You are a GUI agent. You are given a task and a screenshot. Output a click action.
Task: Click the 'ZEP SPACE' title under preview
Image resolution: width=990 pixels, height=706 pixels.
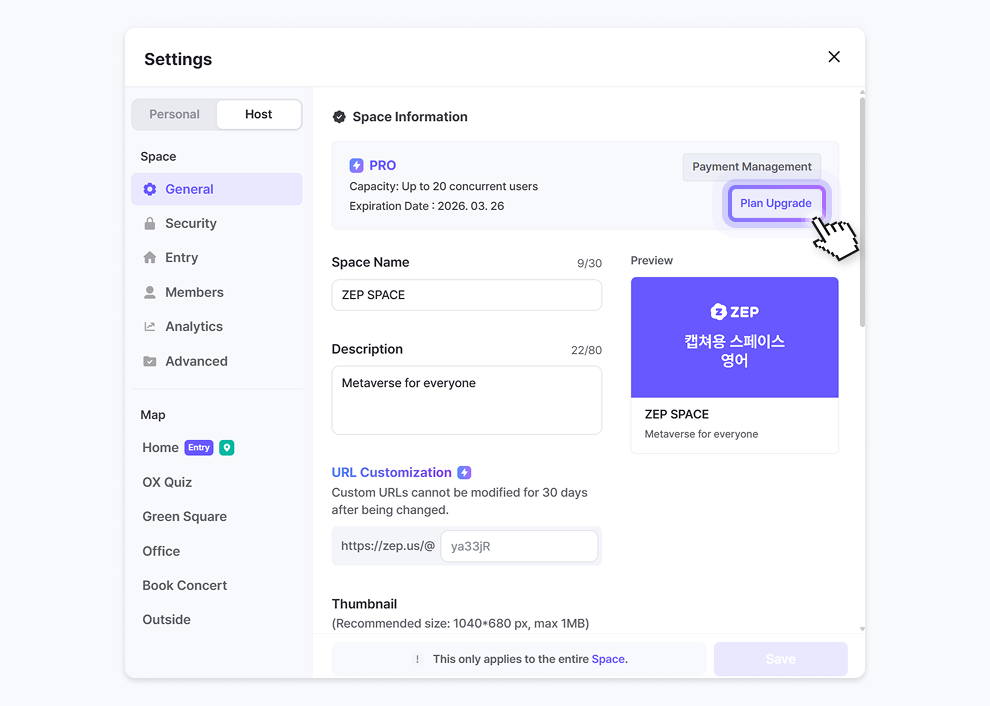point(676,414)
